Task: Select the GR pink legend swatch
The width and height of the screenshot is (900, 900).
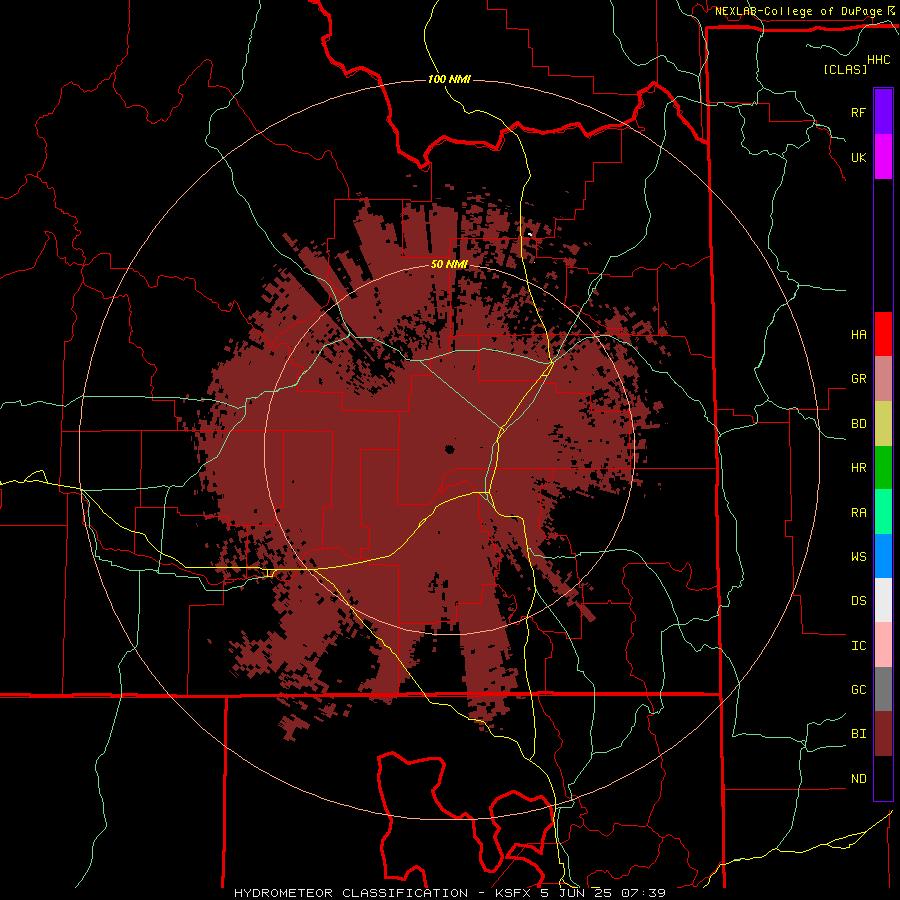Action: pos(883,379)
